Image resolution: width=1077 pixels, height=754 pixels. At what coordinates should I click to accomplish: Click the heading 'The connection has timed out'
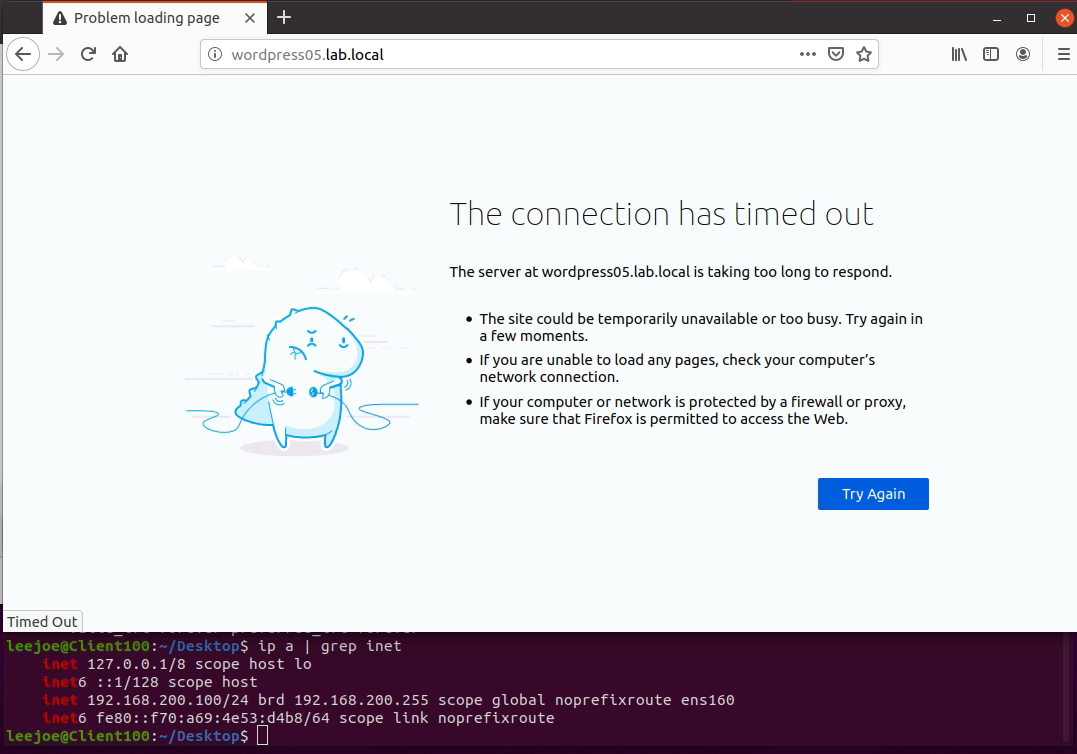661,214
